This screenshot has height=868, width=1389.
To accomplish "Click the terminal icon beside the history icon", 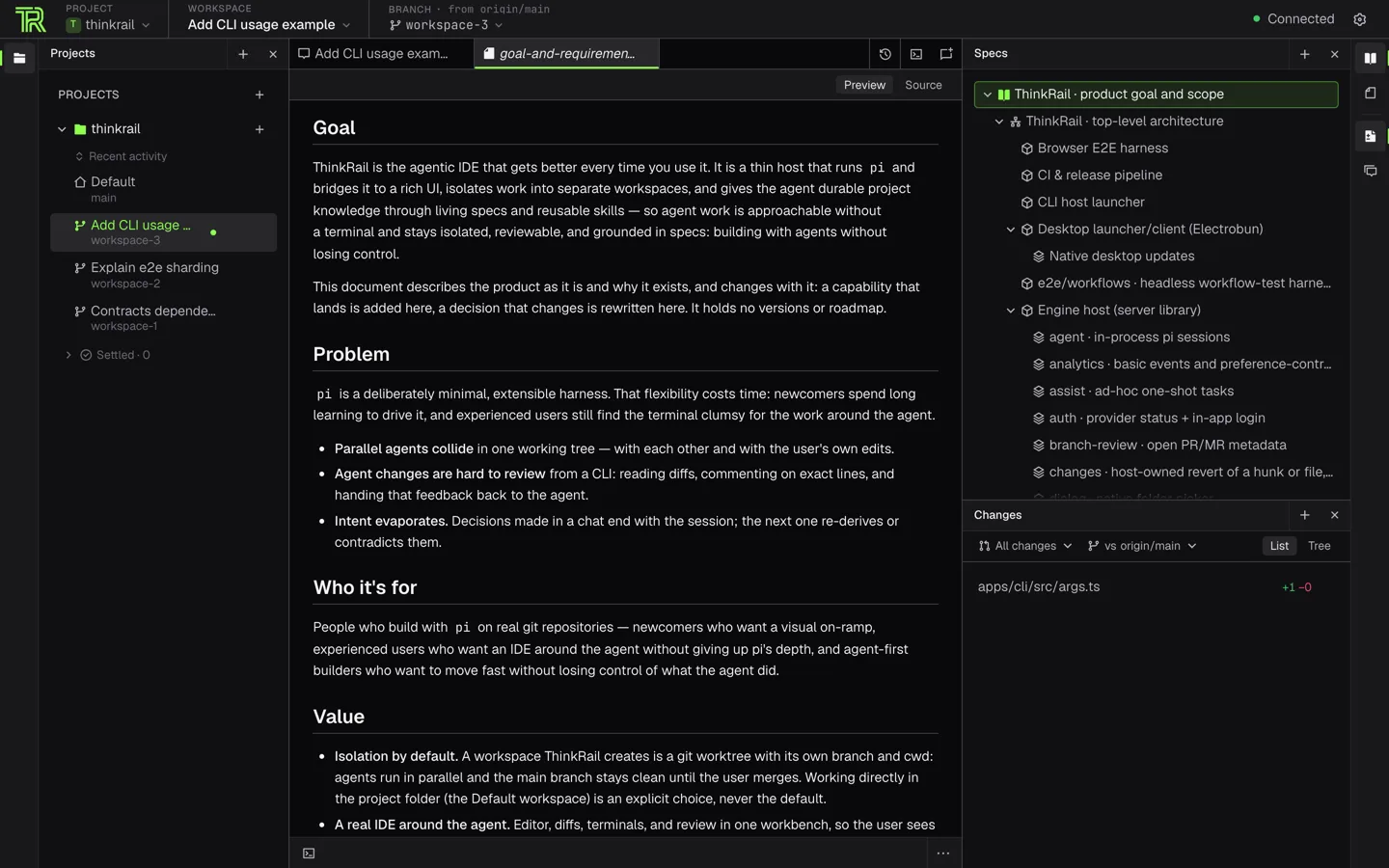I will coord(916,54).
